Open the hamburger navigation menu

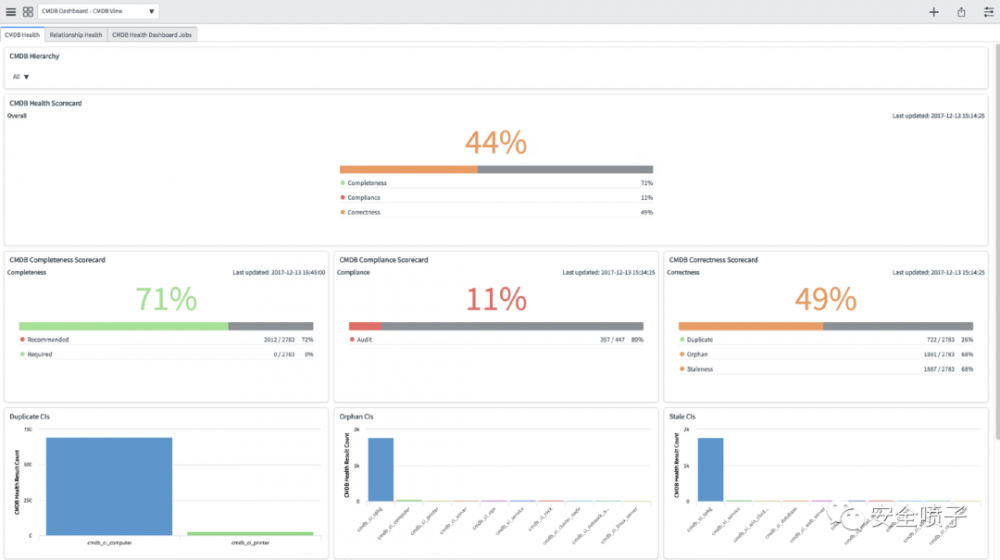(x=11, y=11)
